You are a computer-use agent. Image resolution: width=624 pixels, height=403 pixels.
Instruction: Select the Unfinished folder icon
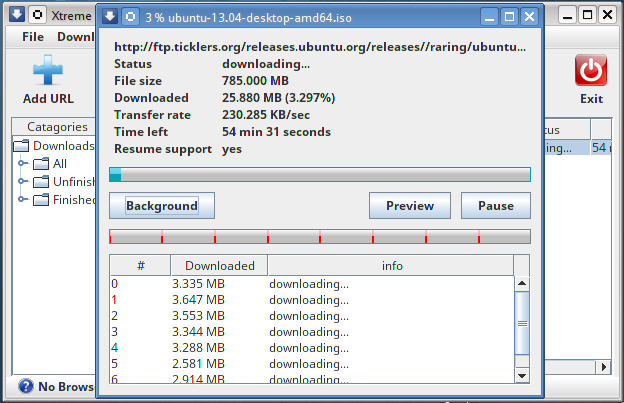tap(41, 182)
